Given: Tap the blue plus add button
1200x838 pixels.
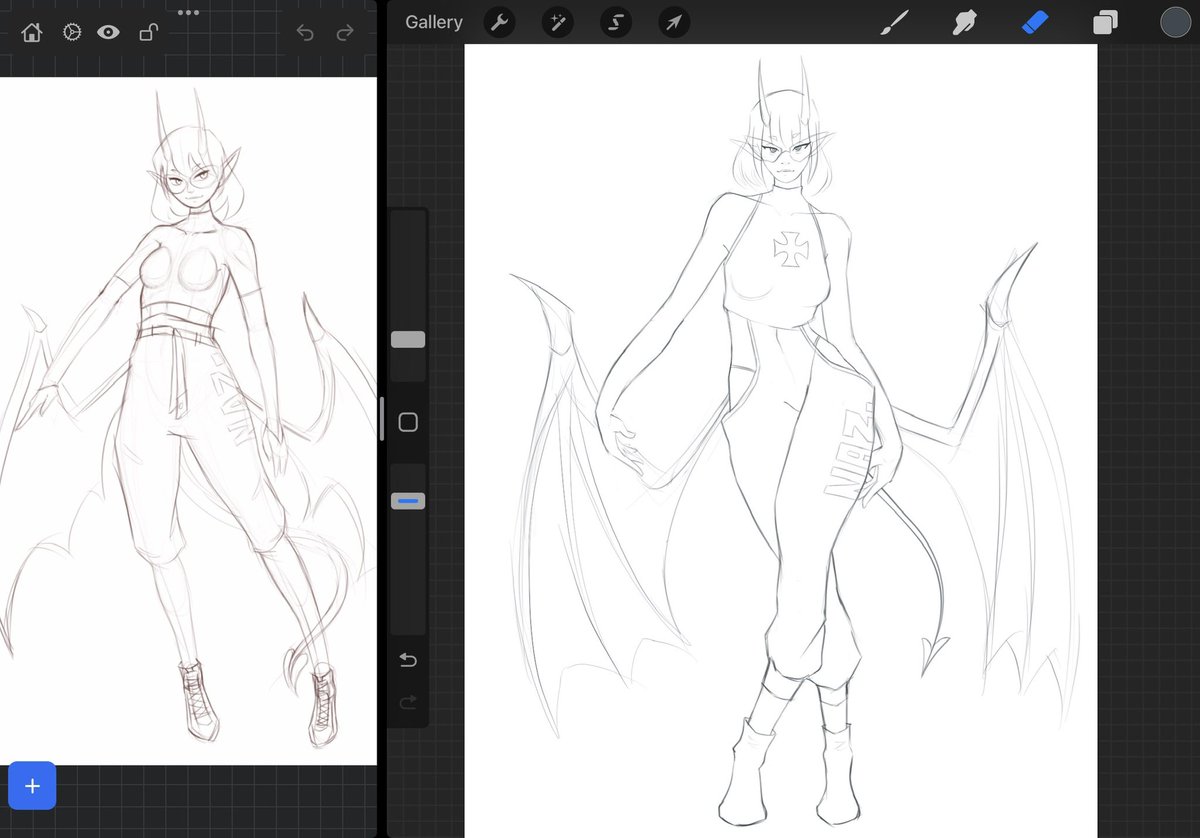Looking at the screenshot, I should tap(32, 786).
